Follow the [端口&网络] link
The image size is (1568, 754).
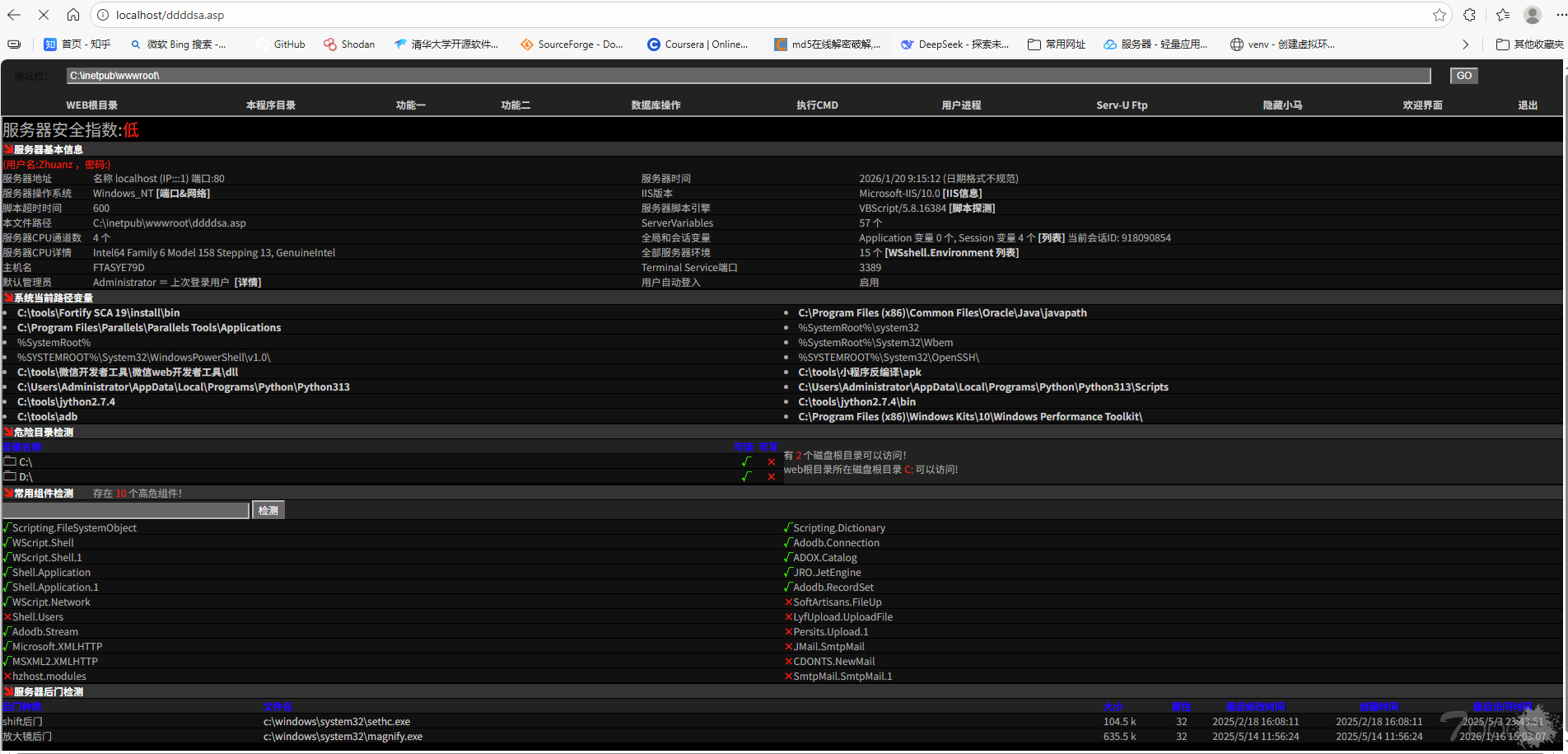[x=183, y=194]
